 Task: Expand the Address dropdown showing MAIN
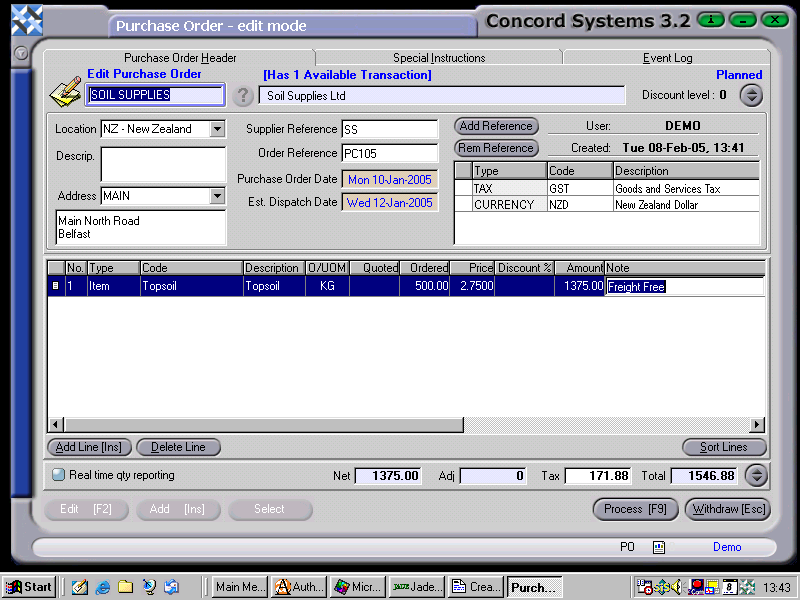pyautogui.click(x=217, y=197)
